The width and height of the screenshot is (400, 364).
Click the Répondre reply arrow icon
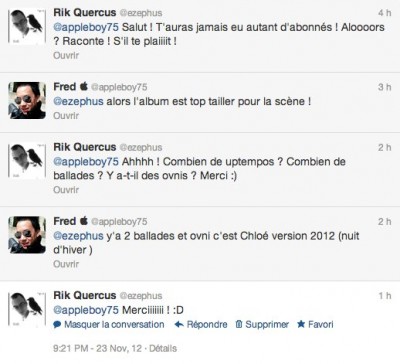pos(179,324)
